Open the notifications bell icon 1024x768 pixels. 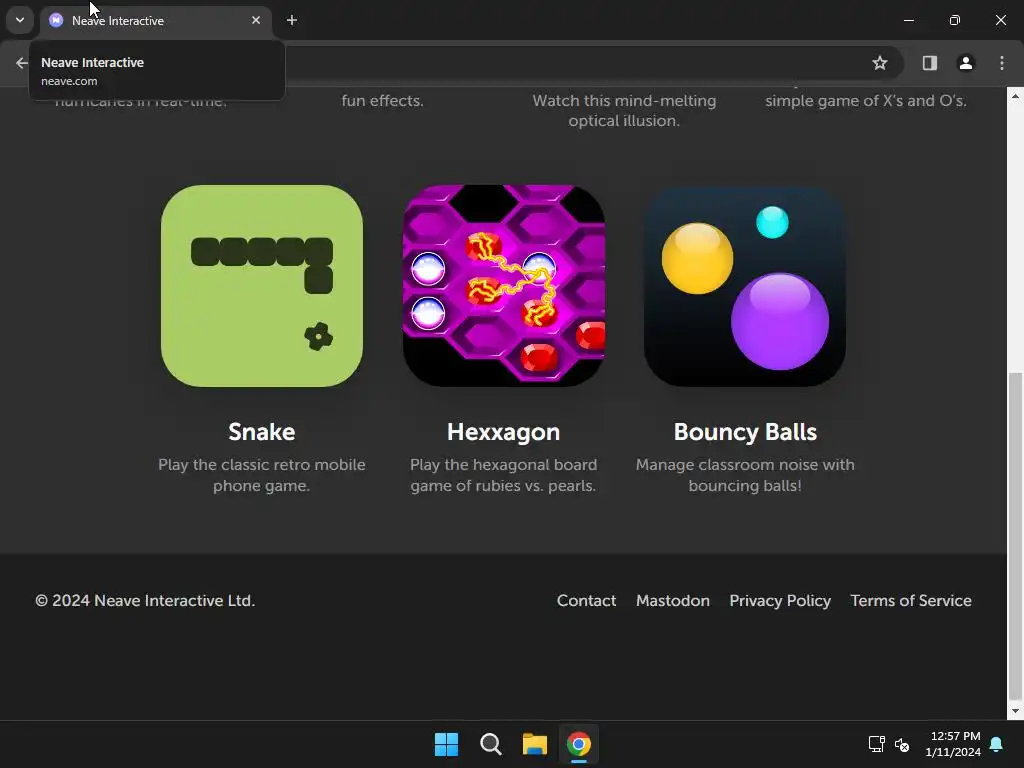pos(997,744)
